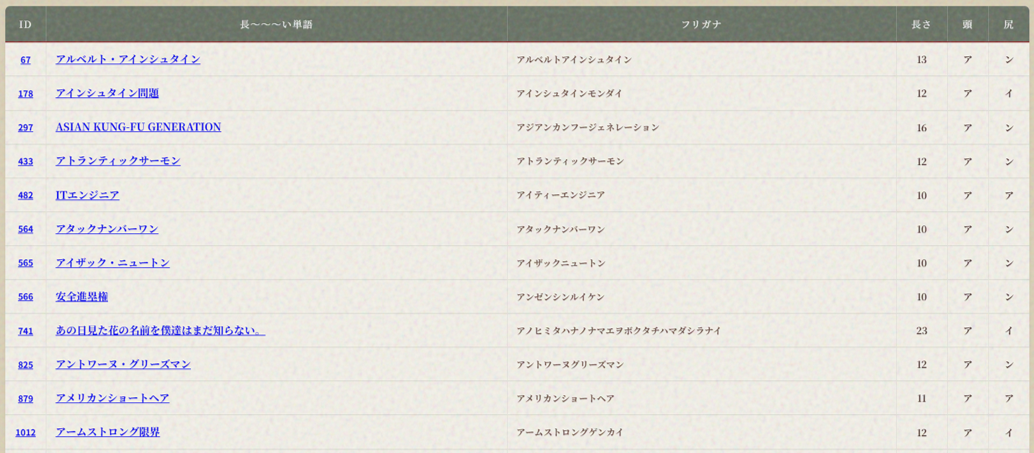Open あの日見た花の名前を僕達はまだ知らない。 link

click(160, 330)
